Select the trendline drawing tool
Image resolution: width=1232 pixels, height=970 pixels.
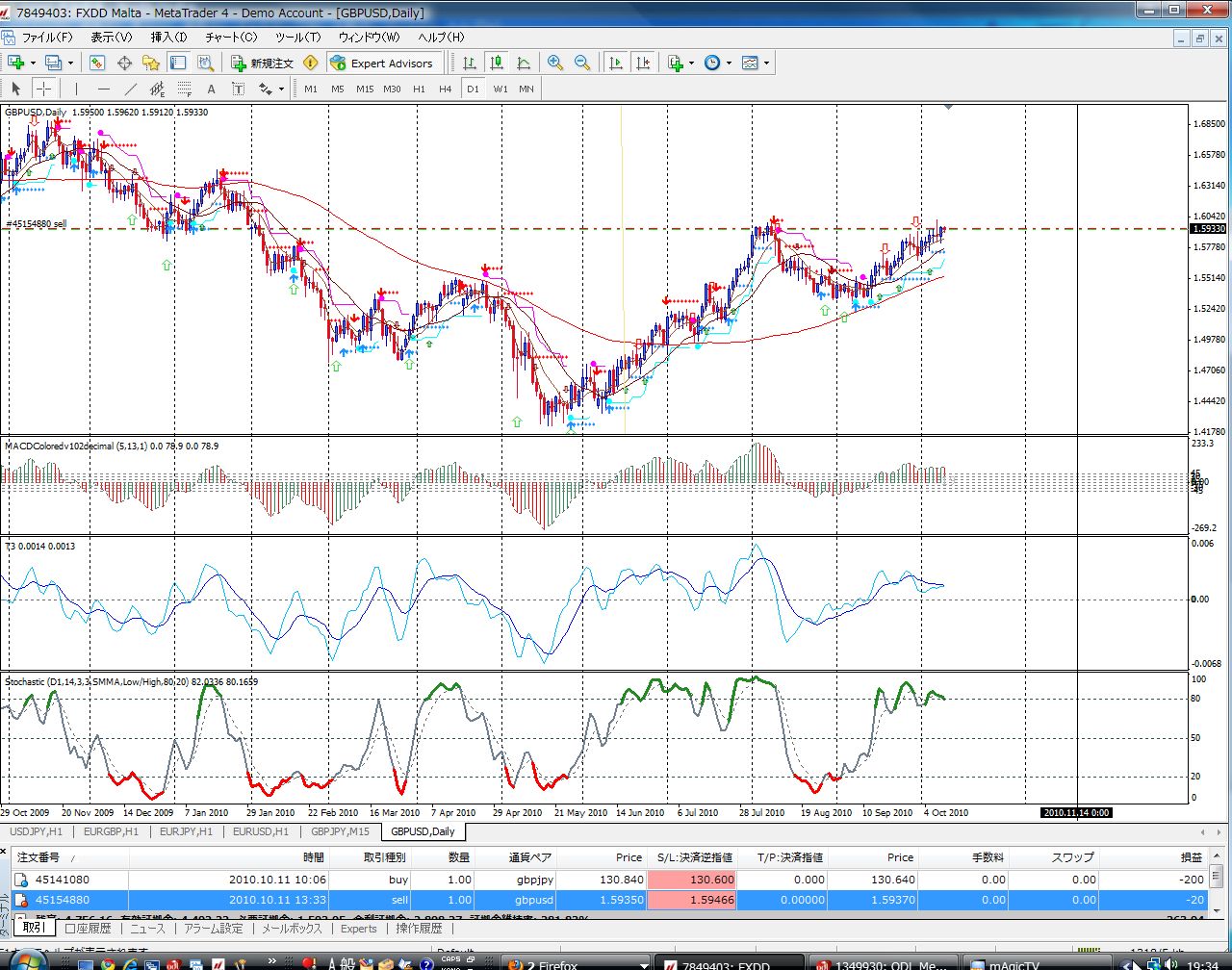(131, 89)
